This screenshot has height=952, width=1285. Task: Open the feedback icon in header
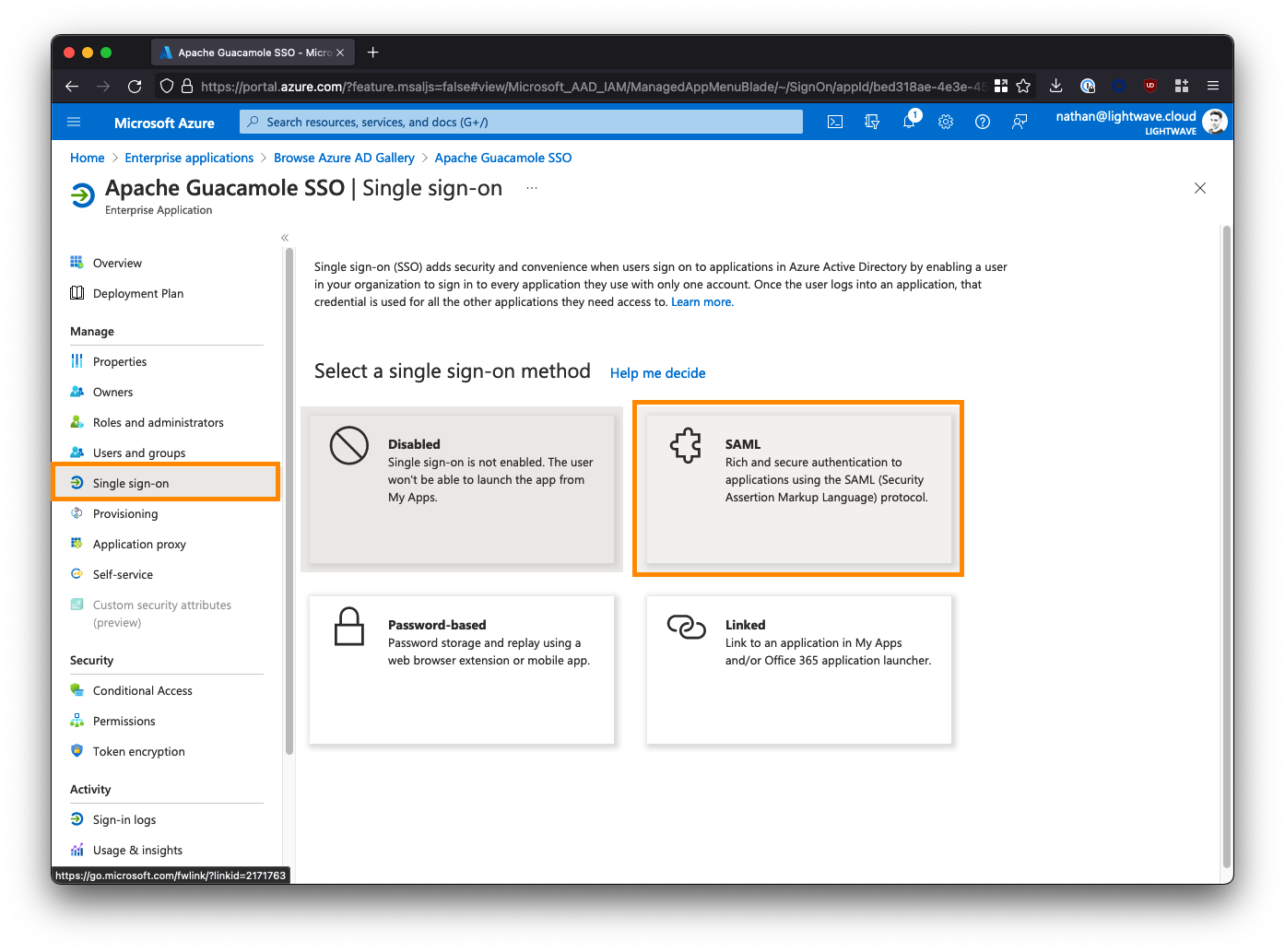click(x=1020, y=122)
